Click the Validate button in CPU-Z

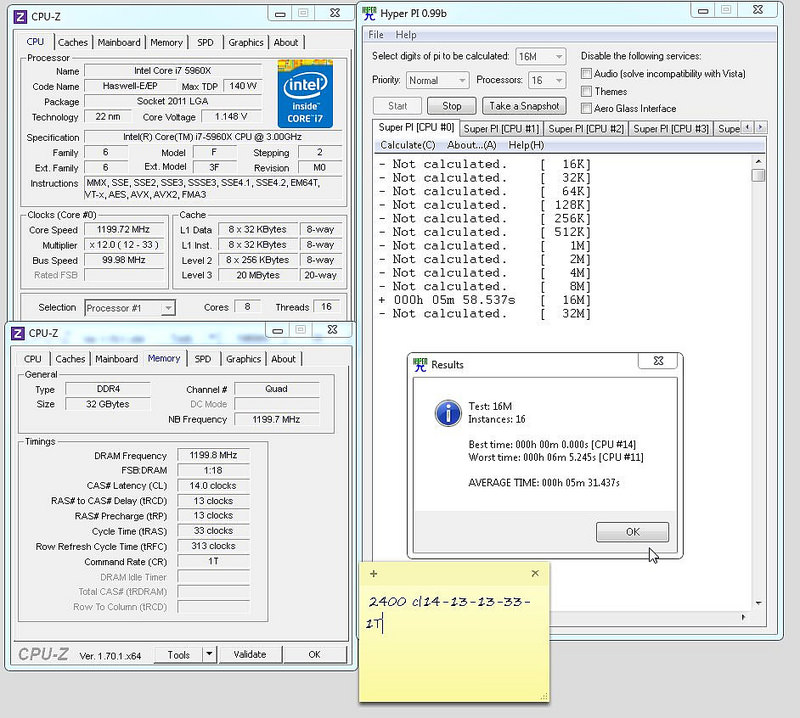point(249,654)
